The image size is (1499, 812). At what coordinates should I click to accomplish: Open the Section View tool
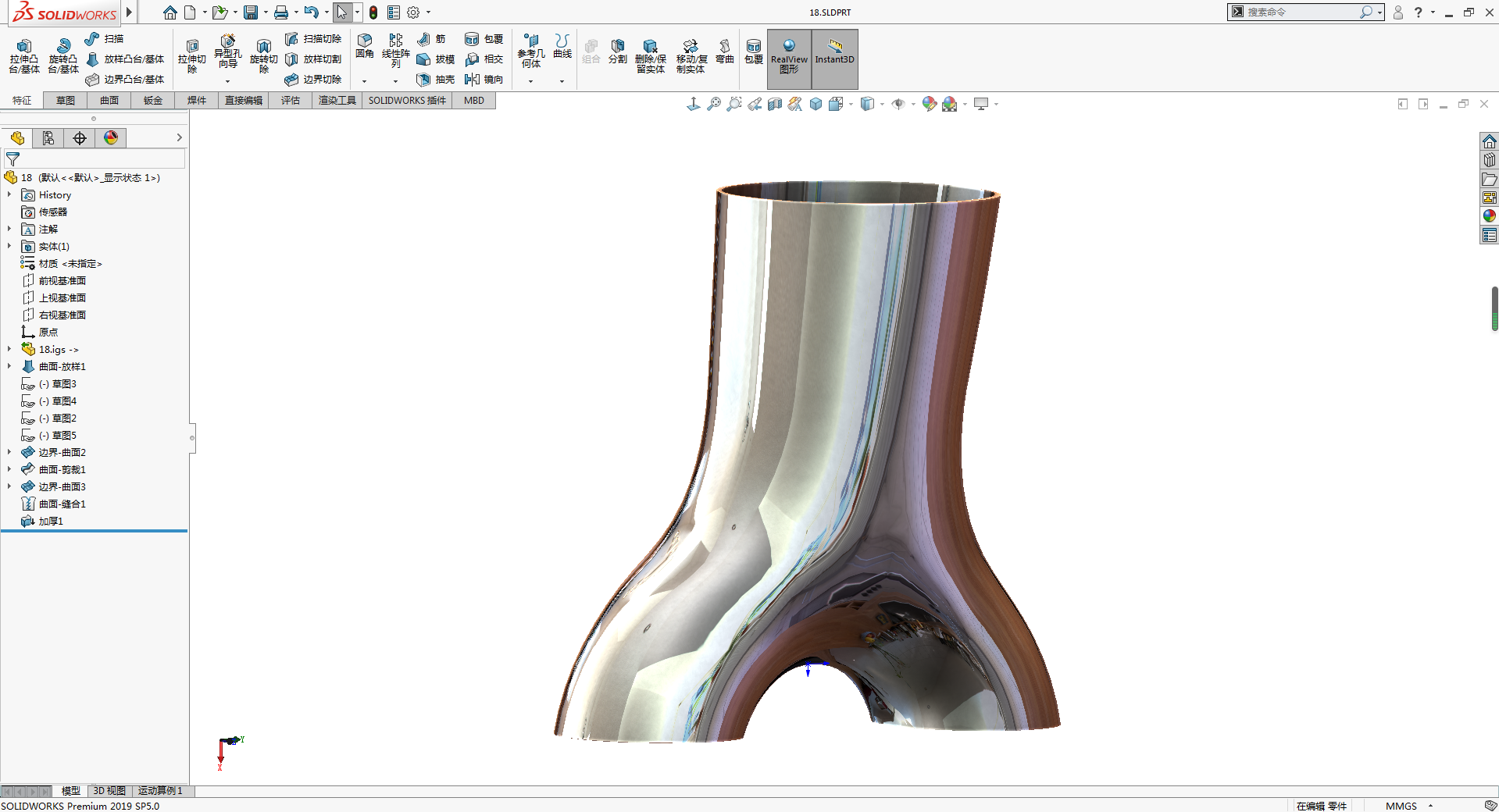pos(775,104)
